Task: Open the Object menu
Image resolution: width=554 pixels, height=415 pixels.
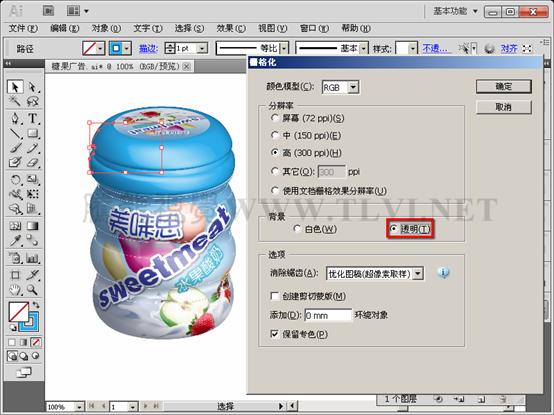Action: 106,28
